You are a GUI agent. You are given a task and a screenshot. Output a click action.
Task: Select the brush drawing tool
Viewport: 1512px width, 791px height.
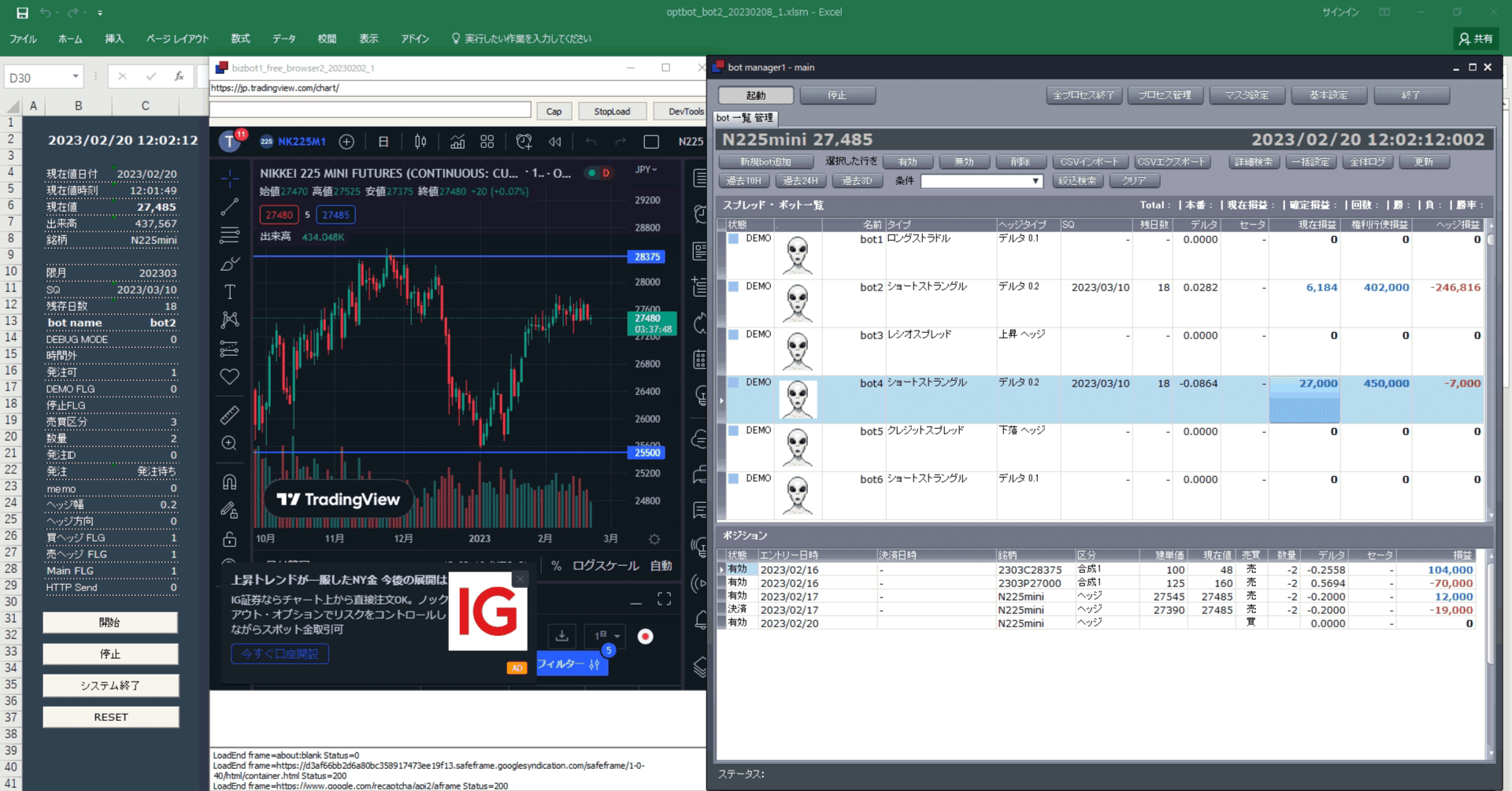coord(229,264)
